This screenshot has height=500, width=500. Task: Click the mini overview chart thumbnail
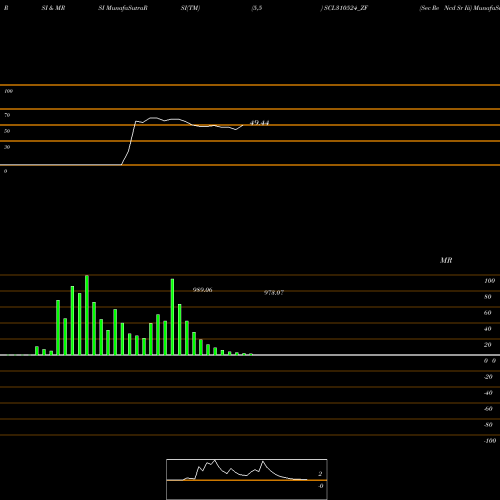[x=247, y=479]
